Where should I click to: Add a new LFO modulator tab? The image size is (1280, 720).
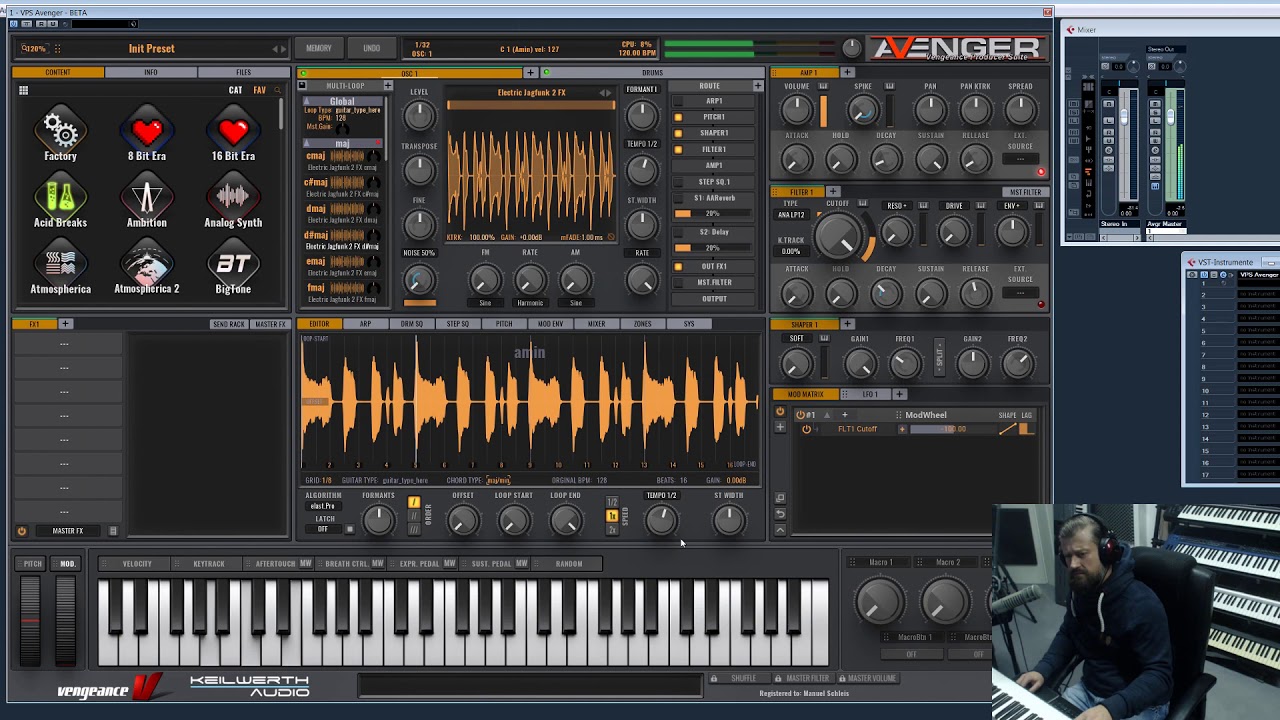click(898, 394)
